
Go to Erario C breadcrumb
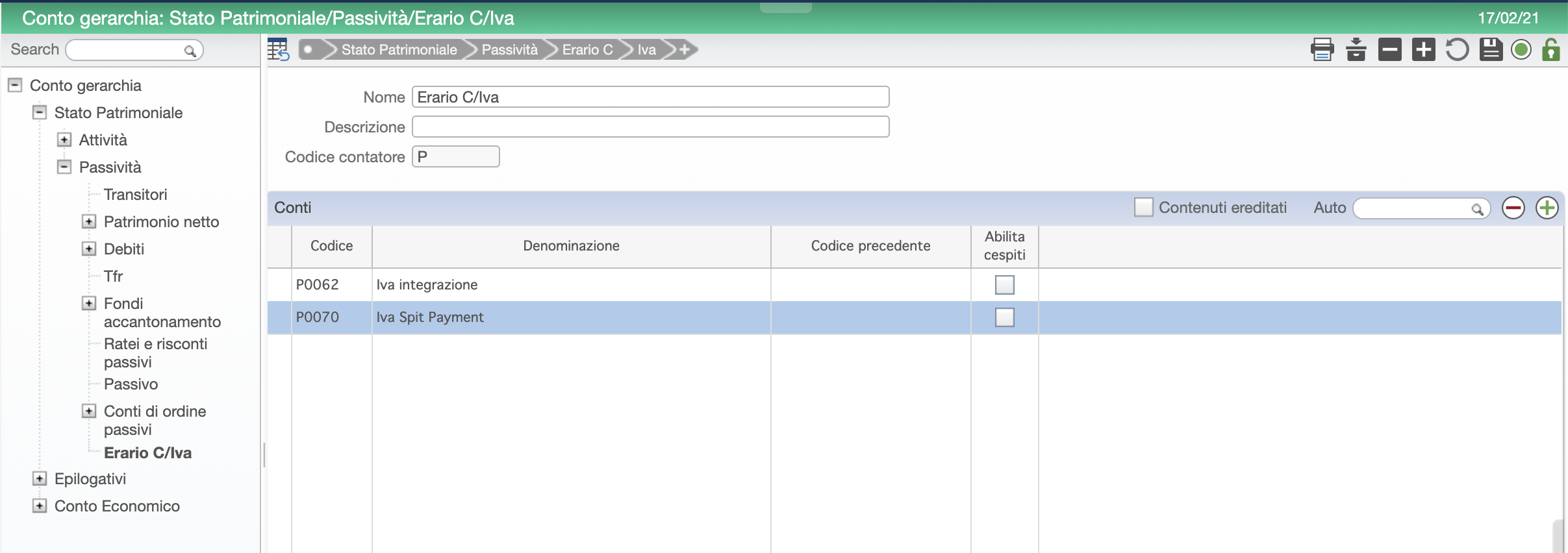[x=587, y=49]
